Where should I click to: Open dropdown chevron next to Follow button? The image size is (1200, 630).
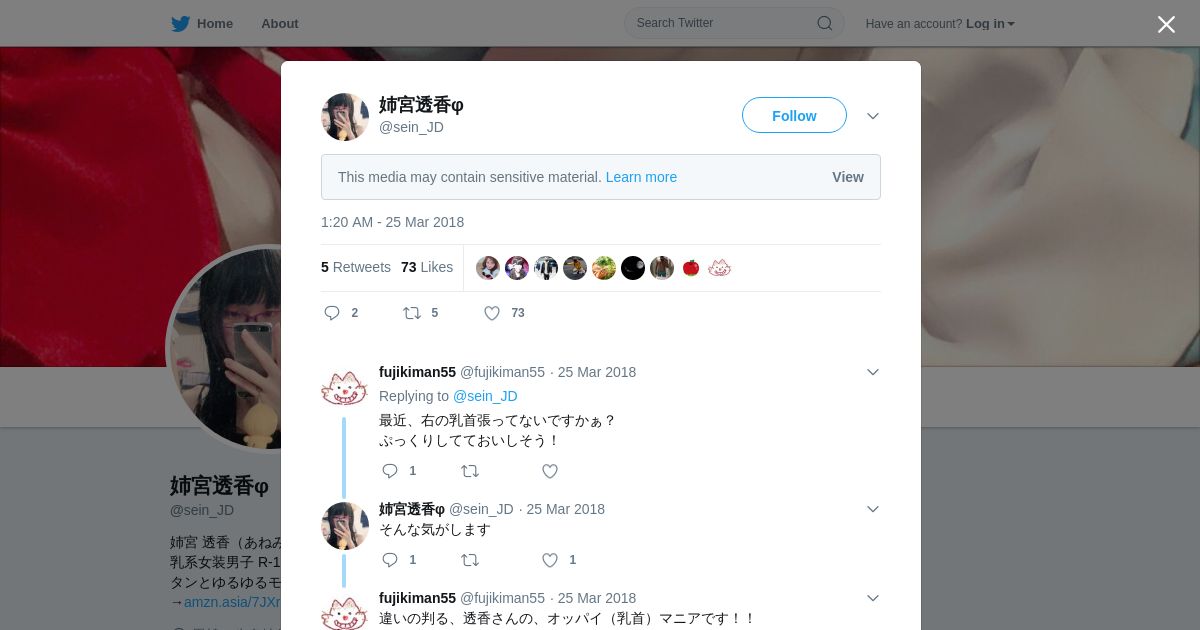coord(873,116)
